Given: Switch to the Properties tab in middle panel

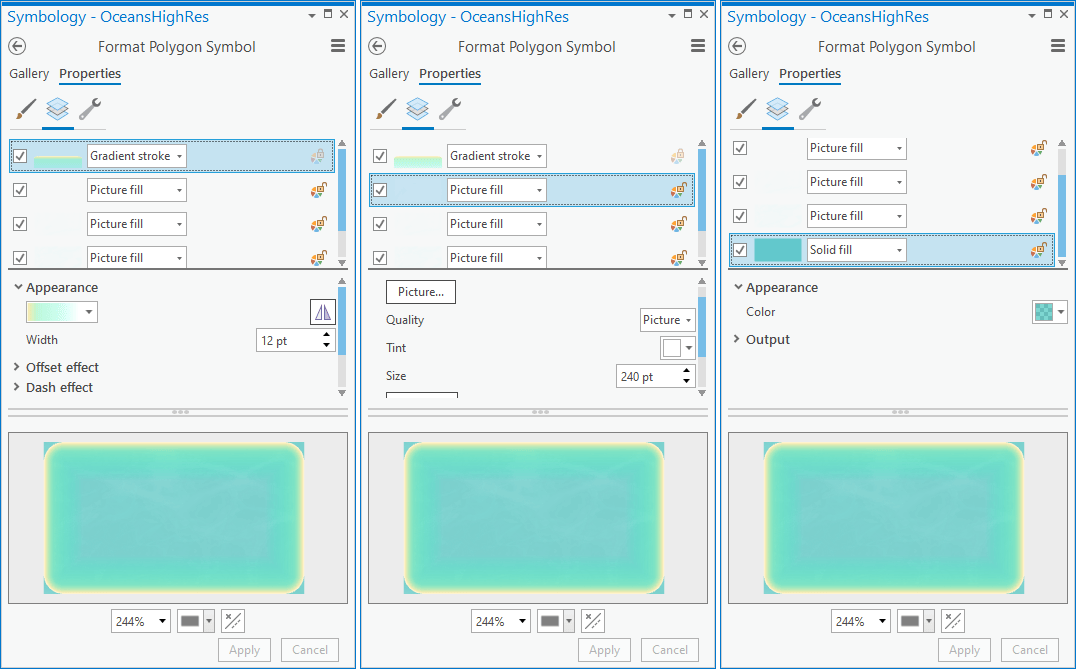Looking at the screenshot, I should 450,73.
